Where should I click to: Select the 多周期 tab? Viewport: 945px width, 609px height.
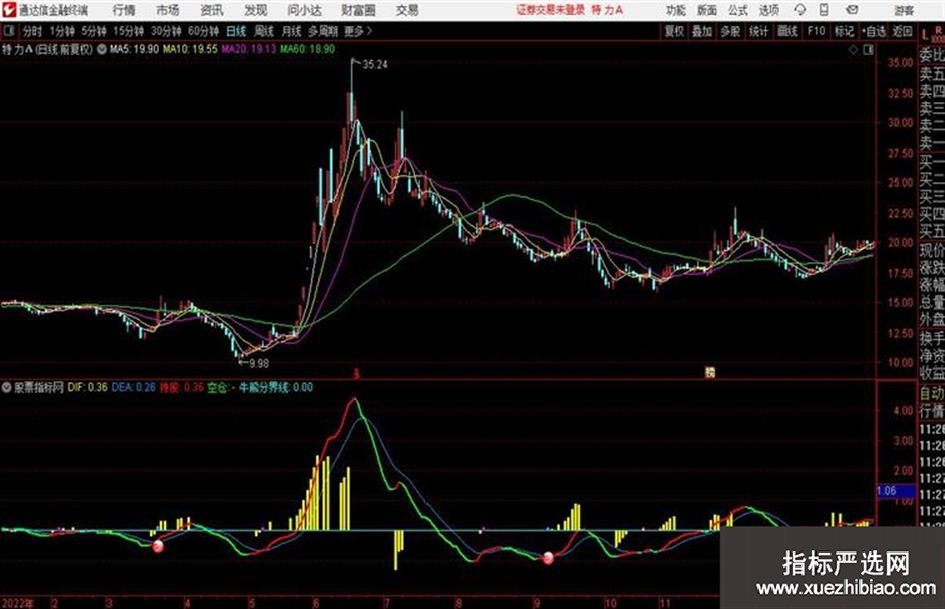click(323, 31)
